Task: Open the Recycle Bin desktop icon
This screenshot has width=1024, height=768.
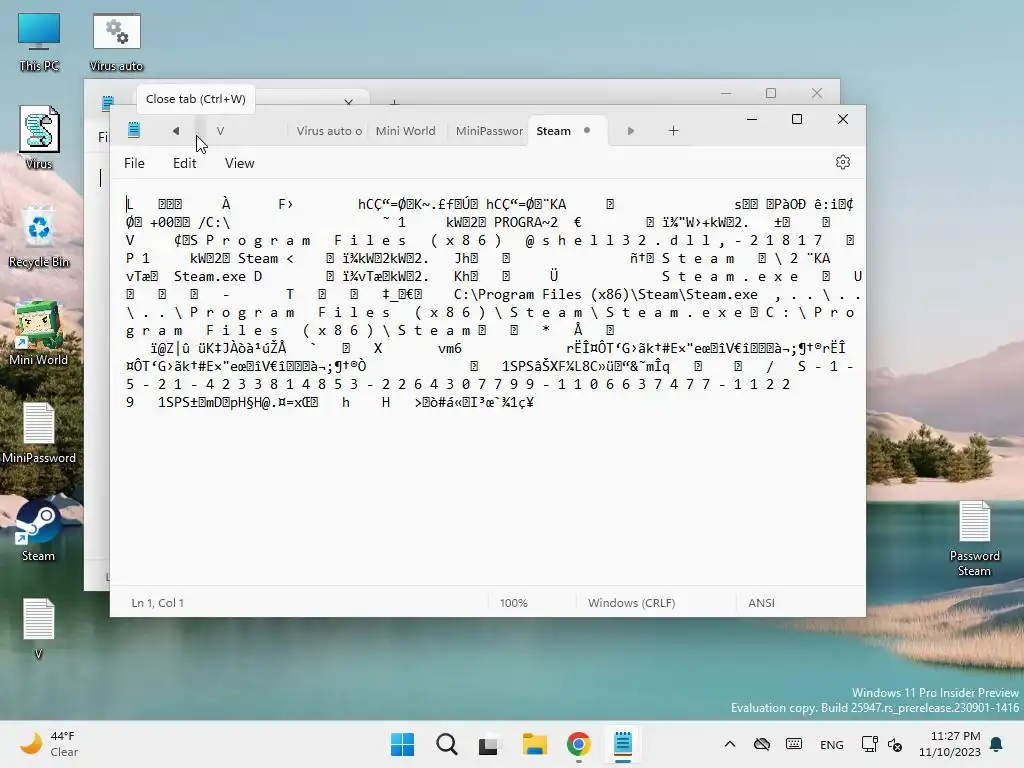Action: click(x=39, y=236)
